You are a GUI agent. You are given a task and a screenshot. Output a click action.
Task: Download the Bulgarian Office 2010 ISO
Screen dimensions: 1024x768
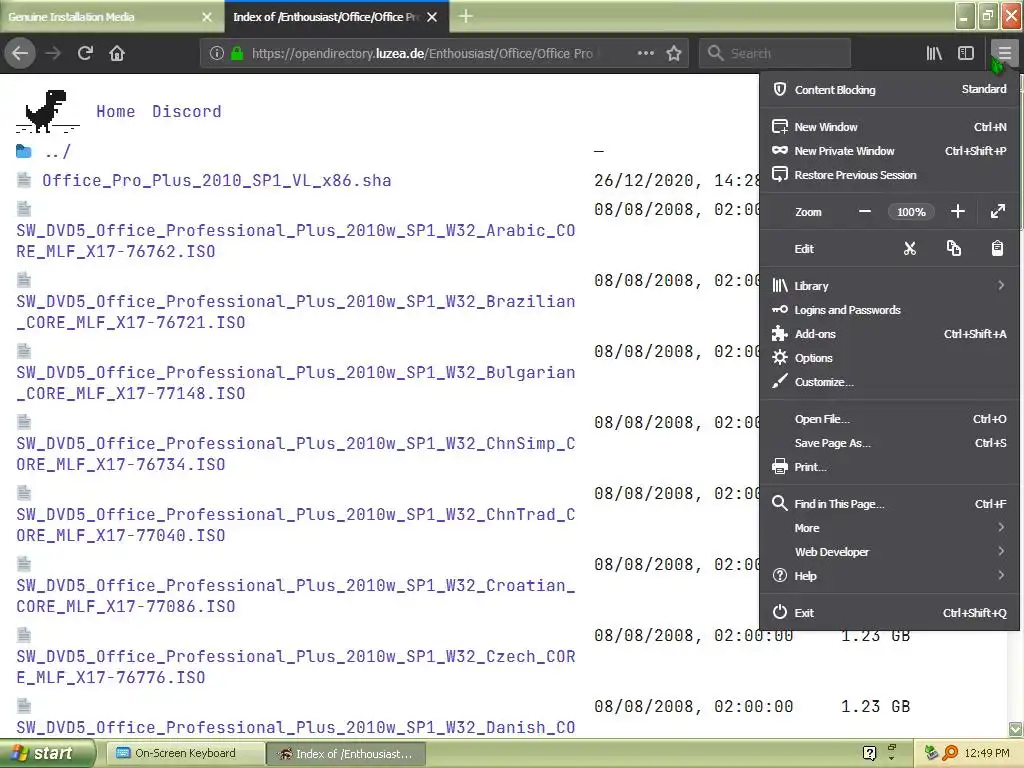click(x=296, y=383)
